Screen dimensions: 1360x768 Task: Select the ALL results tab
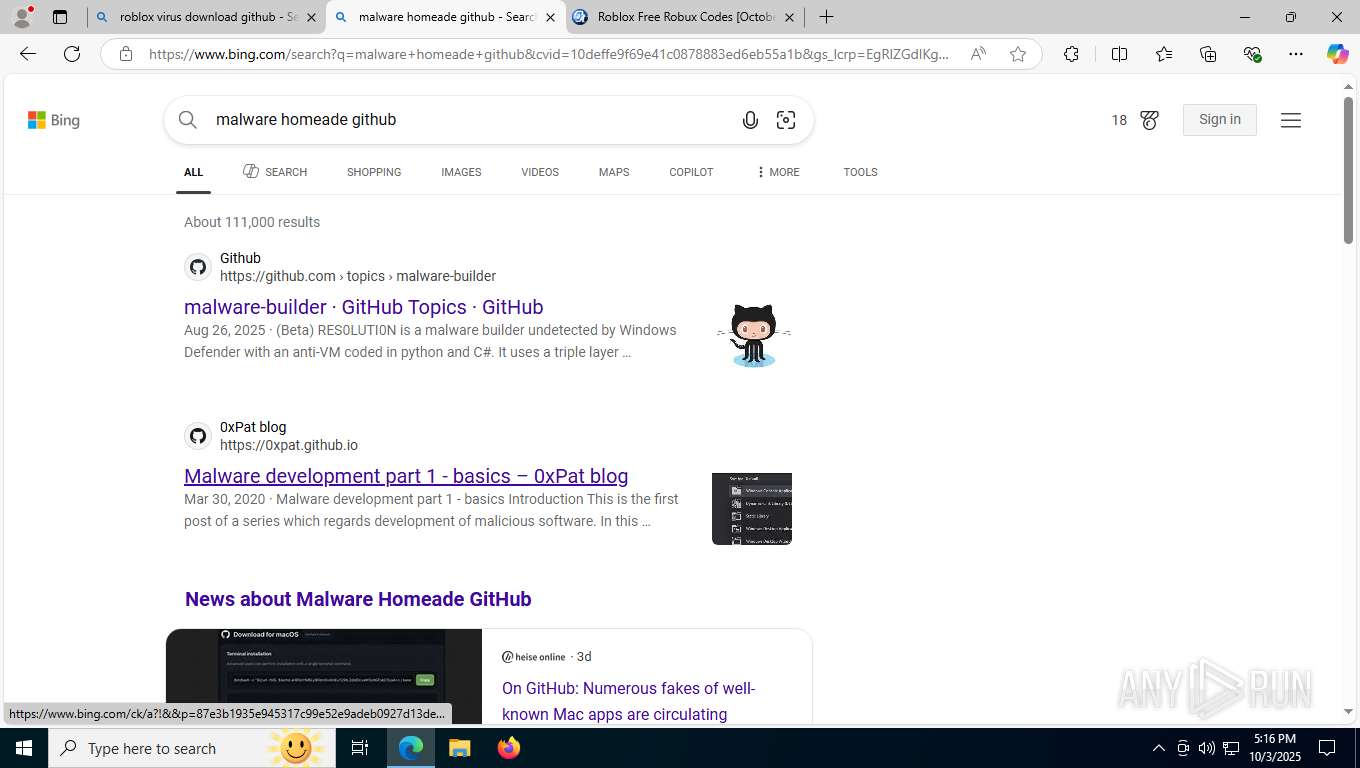193,172
